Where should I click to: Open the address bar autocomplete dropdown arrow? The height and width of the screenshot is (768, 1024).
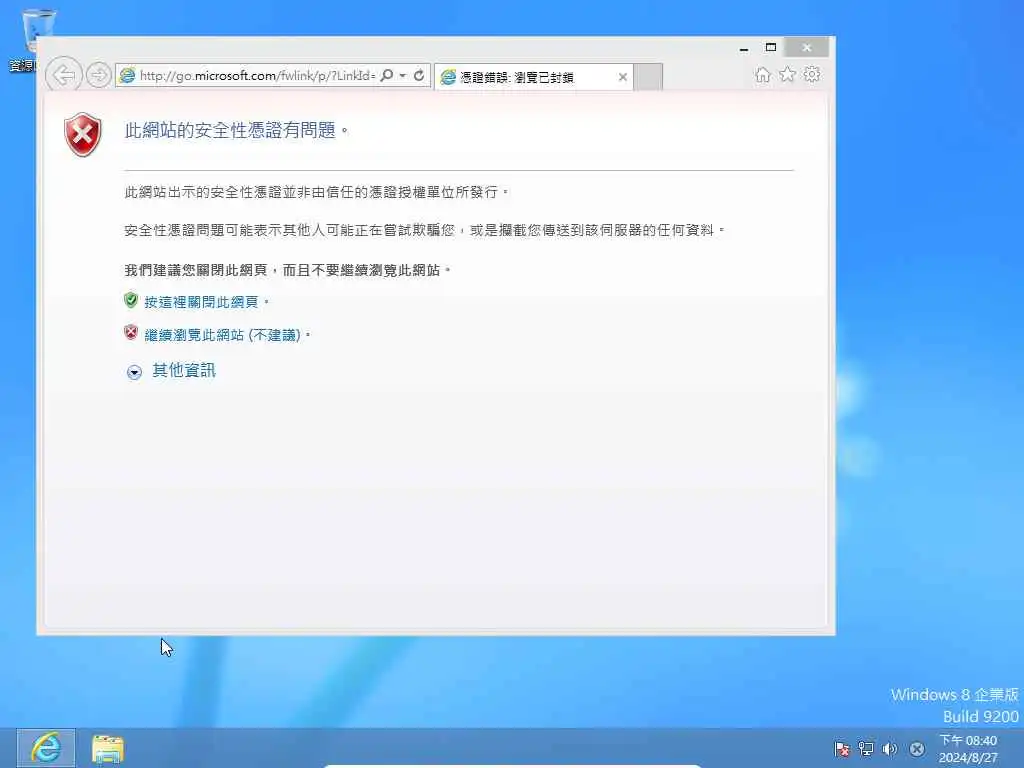[x=403, y=75]
